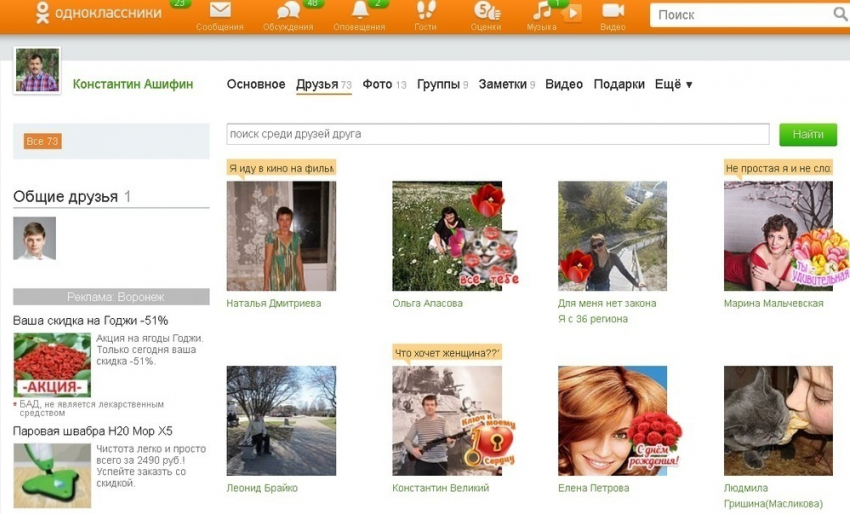Switch to Видео profile tab
The width and height of the screenshot is (850, 514).
pos(564,84)
